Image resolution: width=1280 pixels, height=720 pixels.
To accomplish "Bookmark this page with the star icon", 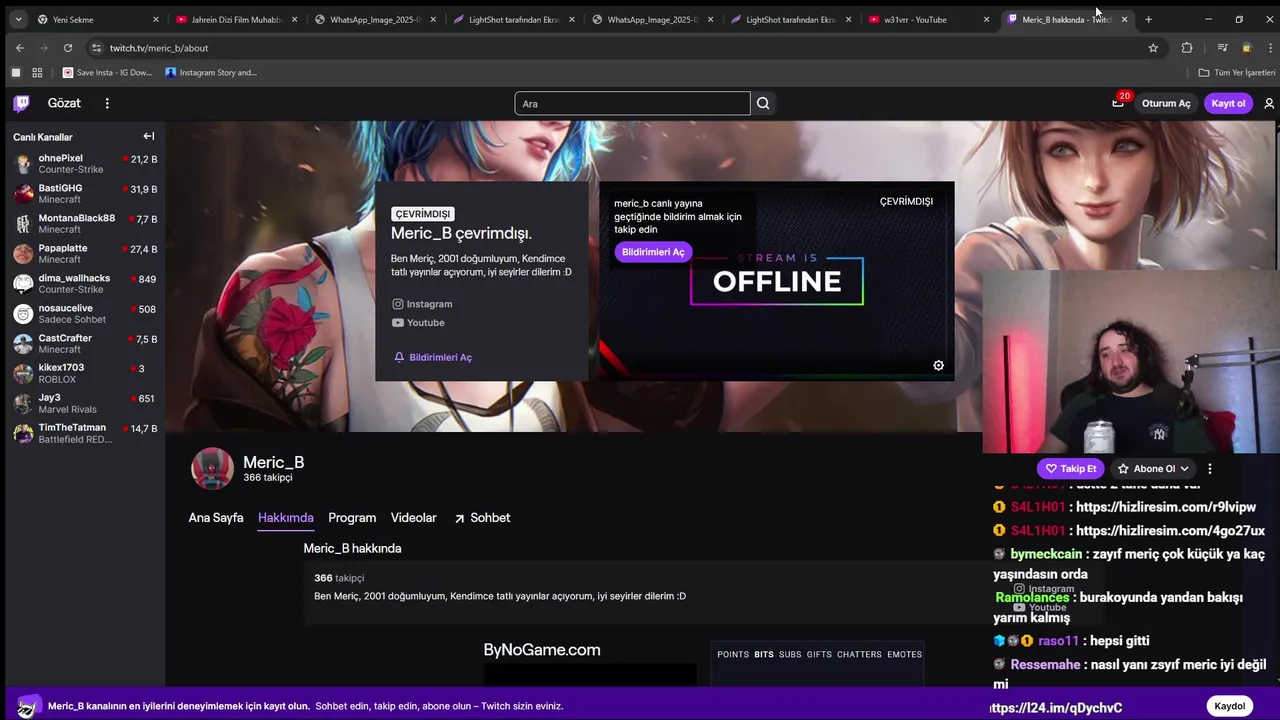I will 1153,48.
